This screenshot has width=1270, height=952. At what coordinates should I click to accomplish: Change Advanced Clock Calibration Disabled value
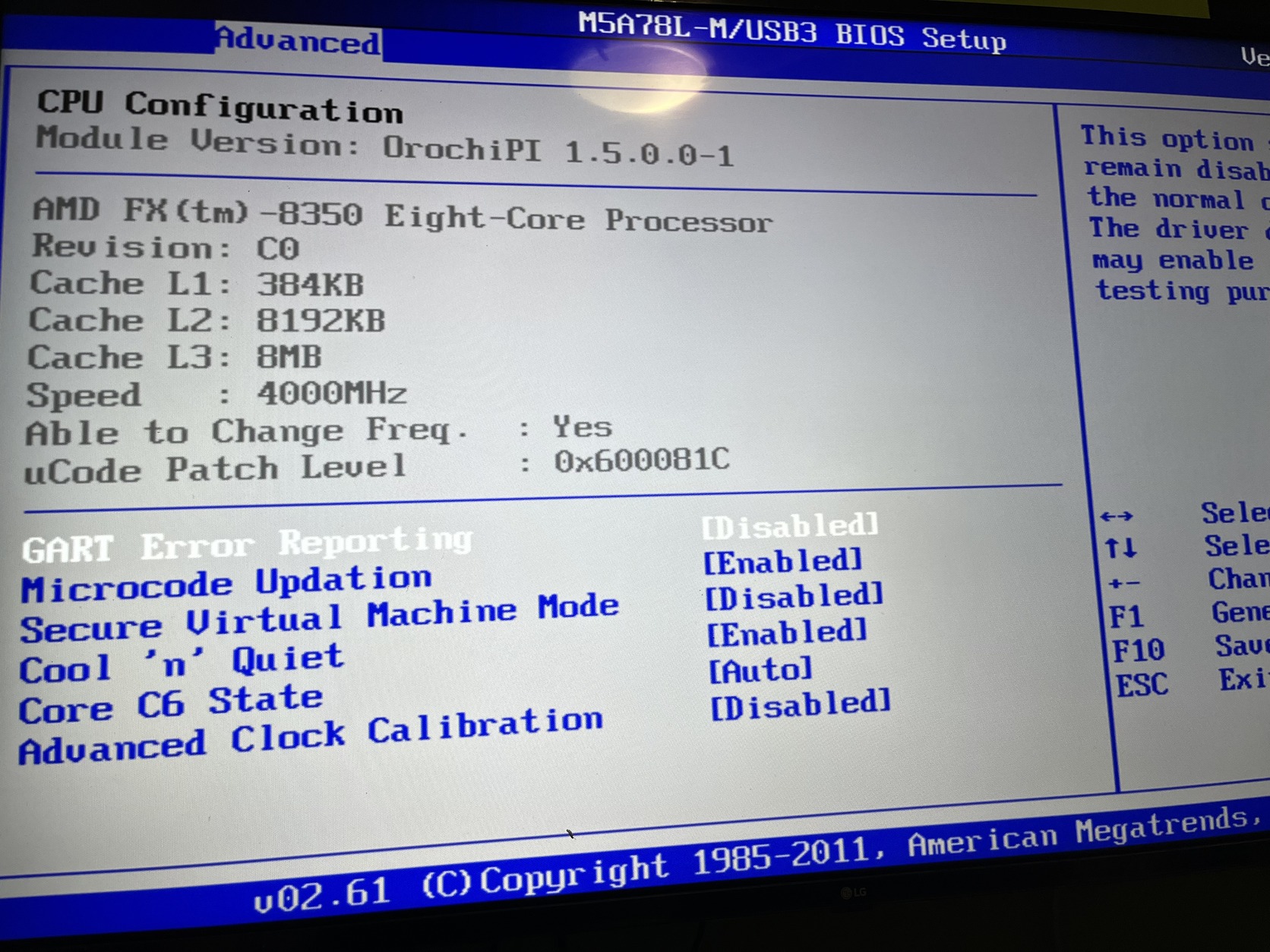(x=801, y=705)
